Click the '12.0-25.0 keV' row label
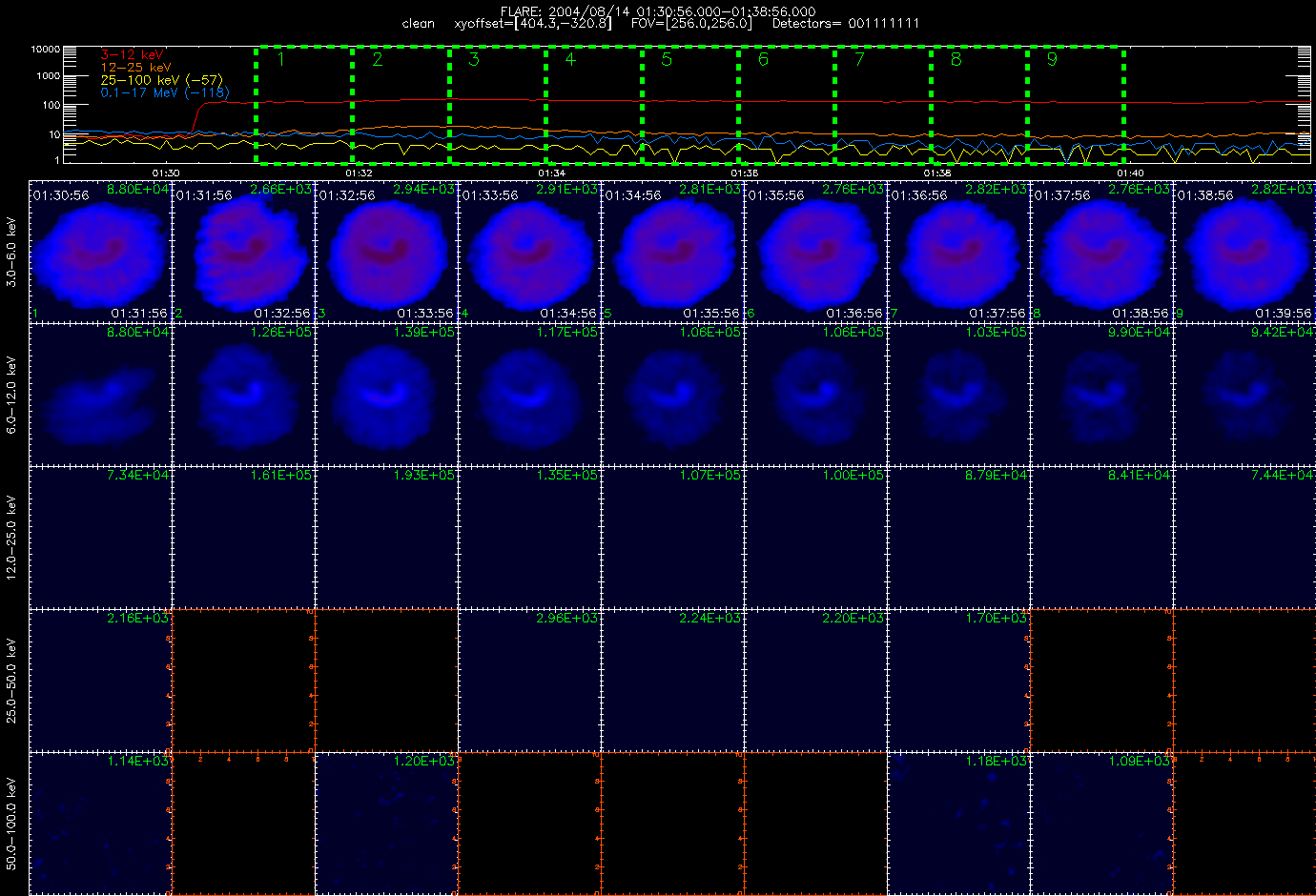 pyautogui.click(x=11, y=538)
